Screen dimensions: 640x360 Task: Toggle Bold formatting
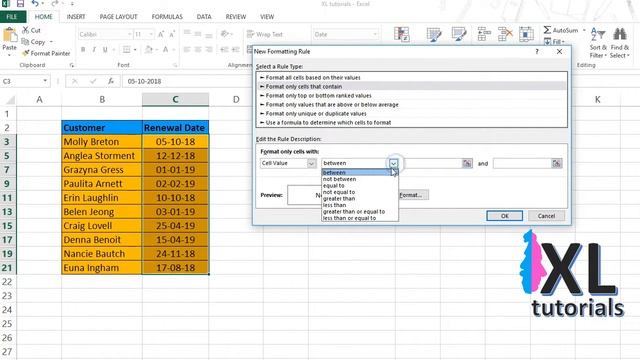tap(83, 50)
